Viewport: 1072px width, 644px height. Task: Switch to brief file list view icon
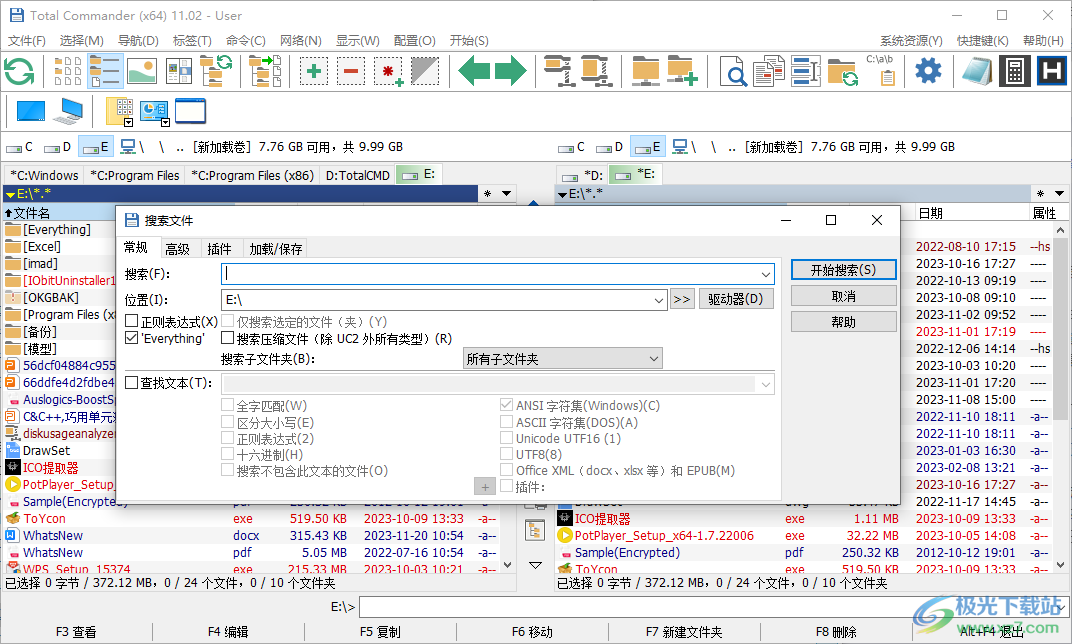(x=68, y=71)
